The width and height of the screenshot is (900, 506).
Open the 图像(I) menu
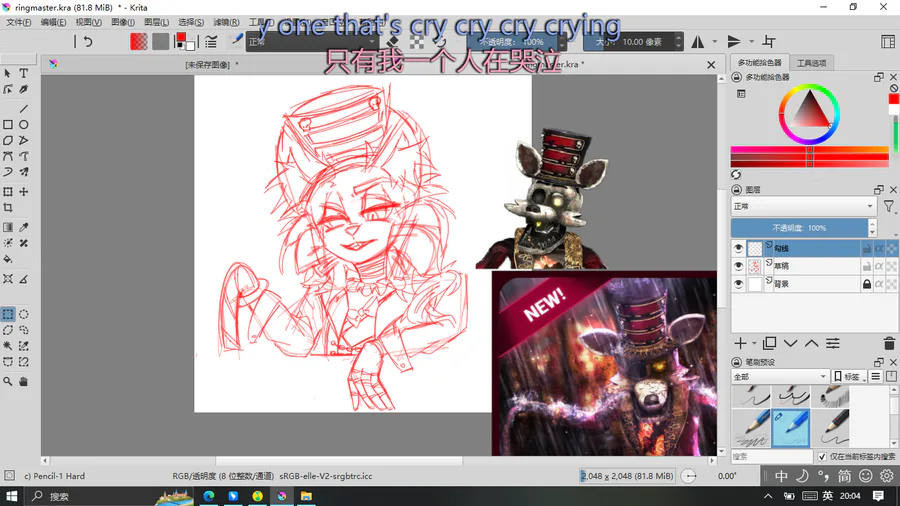(123, 22)
